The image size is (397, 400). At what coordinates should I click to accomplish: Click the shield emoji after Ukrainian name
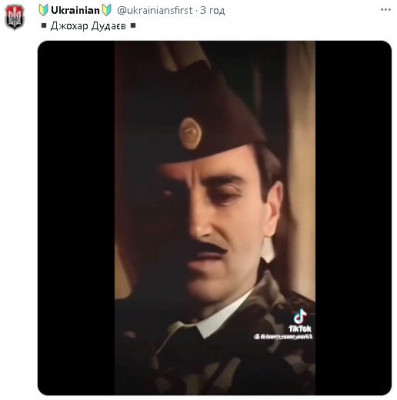pos(106,10)
